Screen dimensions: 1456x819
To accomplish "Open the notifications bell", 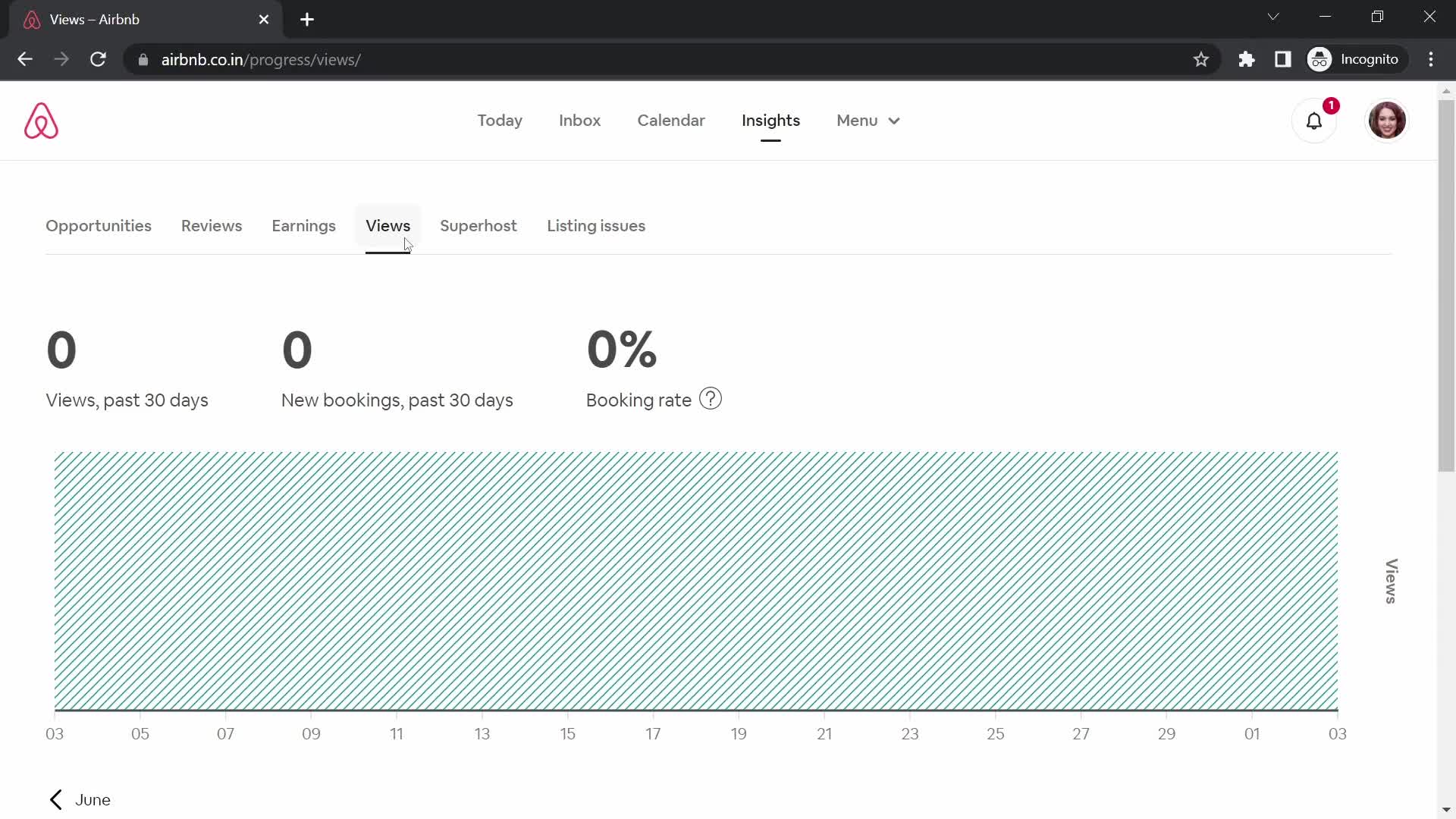I will pos(1314,121).
